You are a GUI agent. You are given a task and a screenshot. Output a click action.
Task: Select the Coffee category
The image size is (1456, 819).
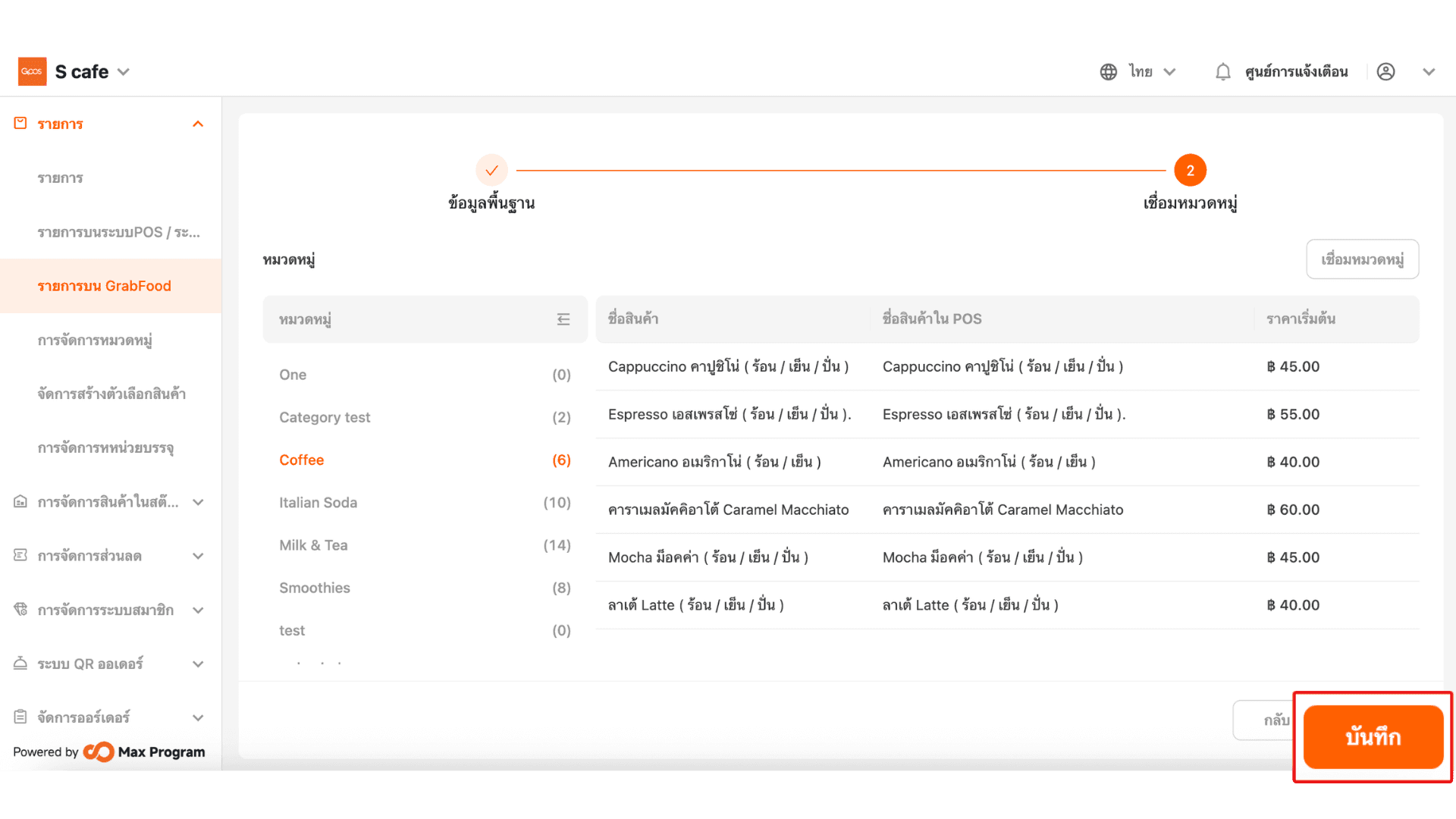[425, 460]
